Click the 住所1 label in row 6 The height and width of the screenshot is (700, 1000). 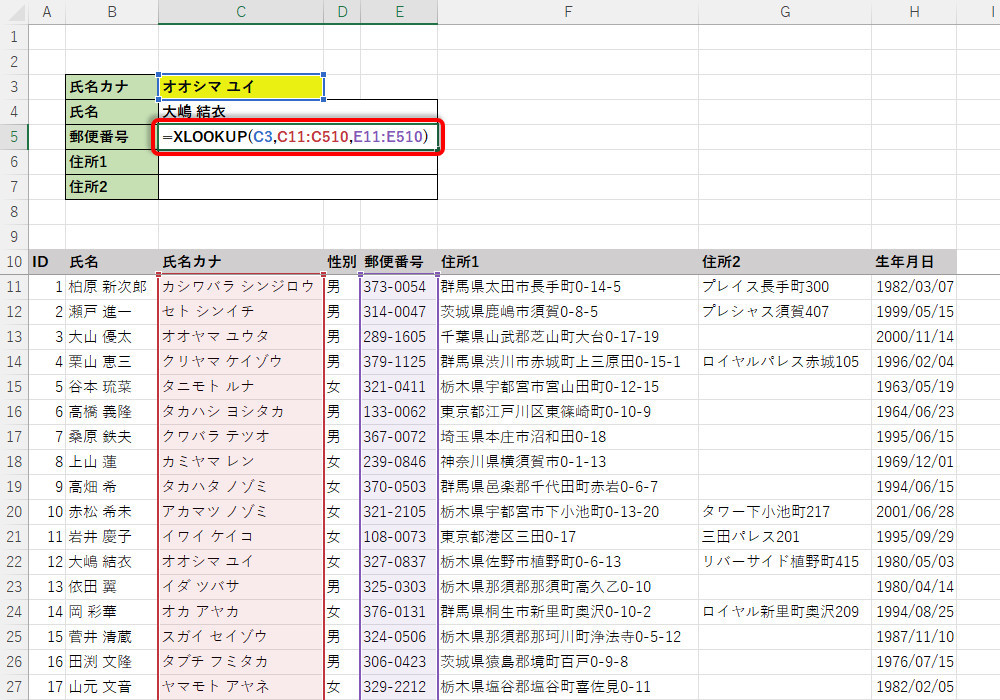click(x=112, y=162)
